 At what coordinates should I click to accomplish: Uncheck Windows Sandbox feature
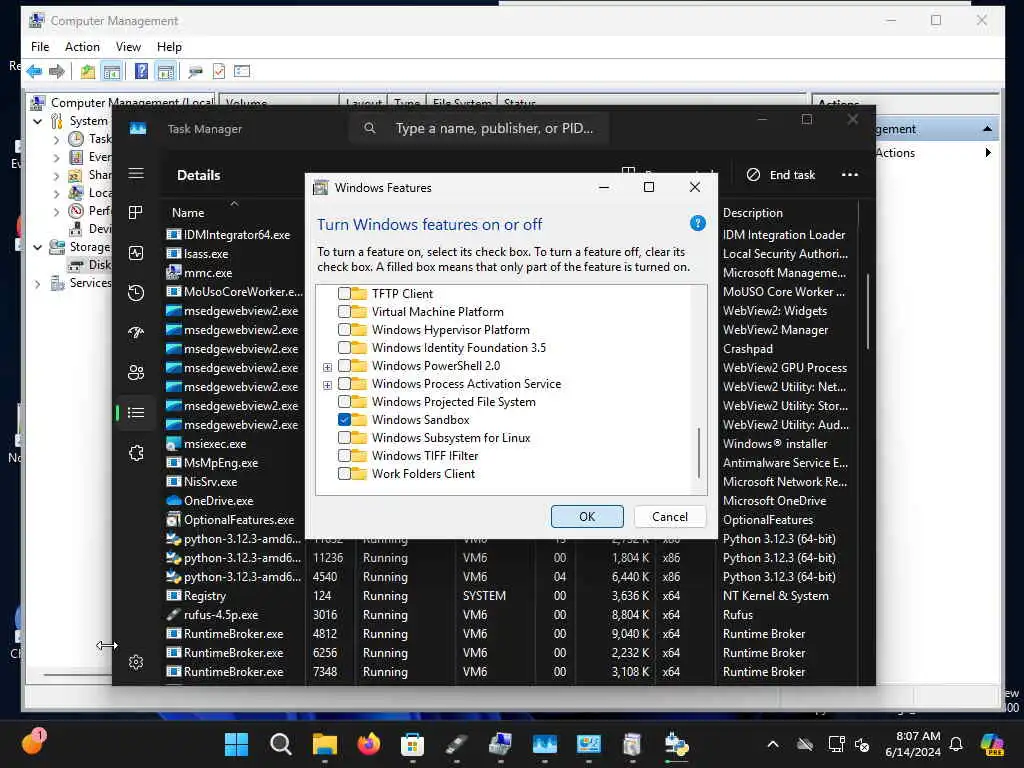(344, 420)
